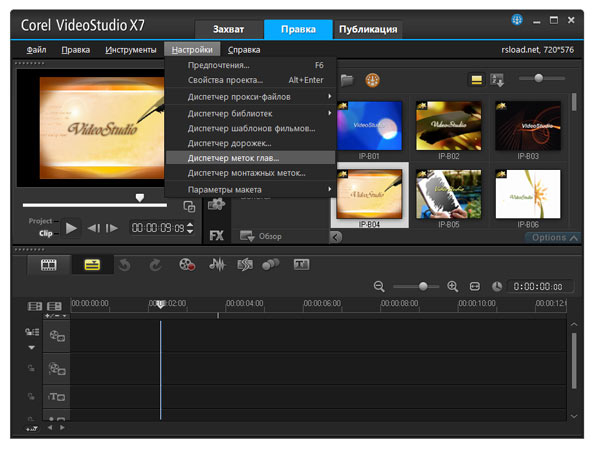Expand Диспетчер библиотек submenu
The width and height of the screenshot is (600, 454).
pyautogui.click(x=250, y=113)
